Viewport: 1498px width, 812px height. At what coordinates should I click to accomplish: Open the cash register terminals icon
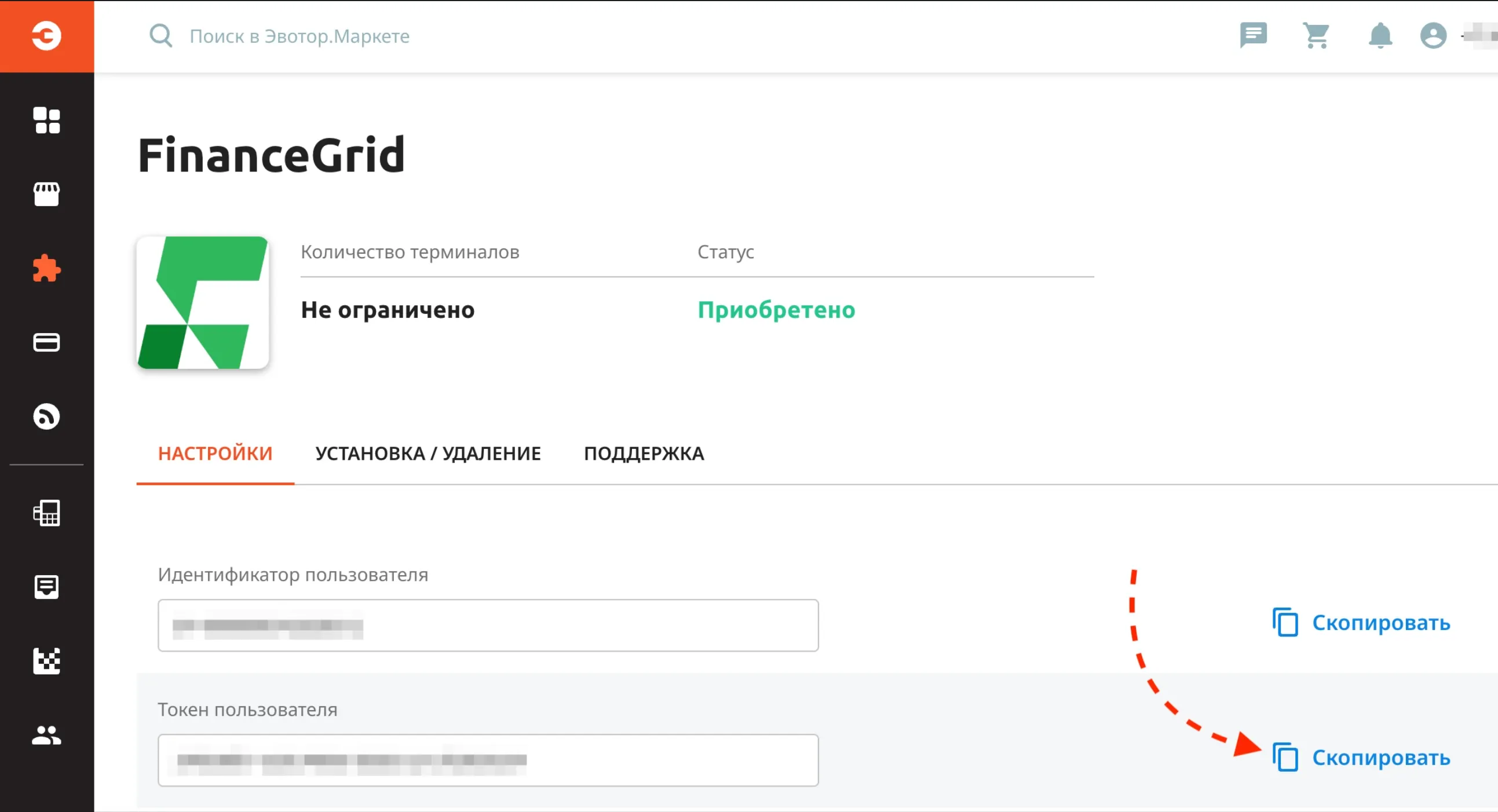coord(46,513)
